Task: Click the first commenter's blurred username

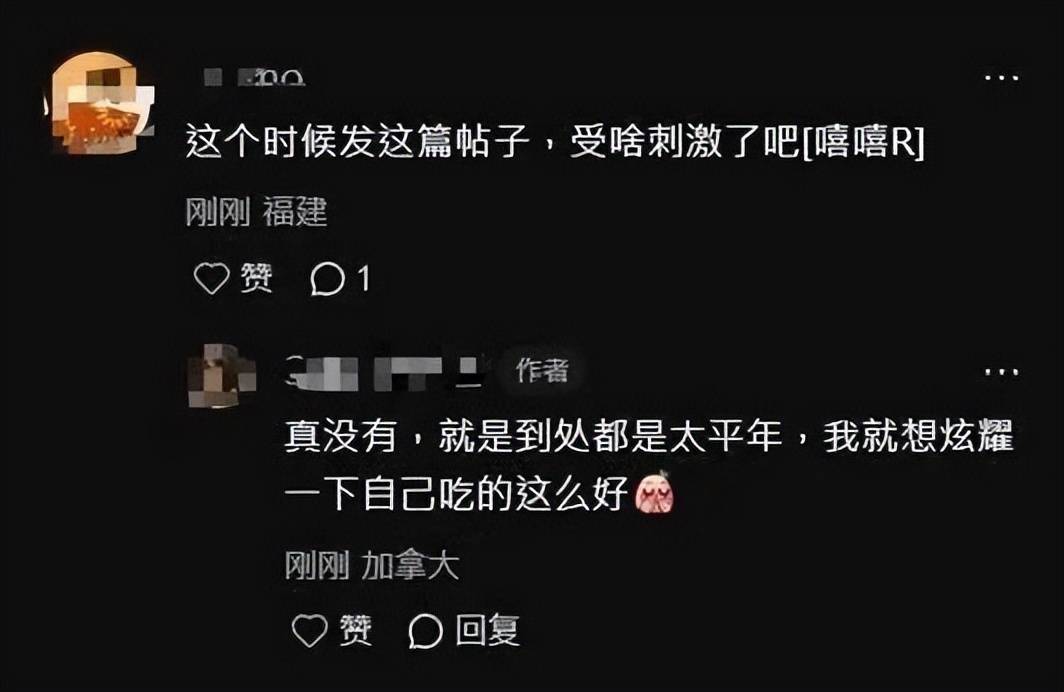Action: click(x=254, y=77)
